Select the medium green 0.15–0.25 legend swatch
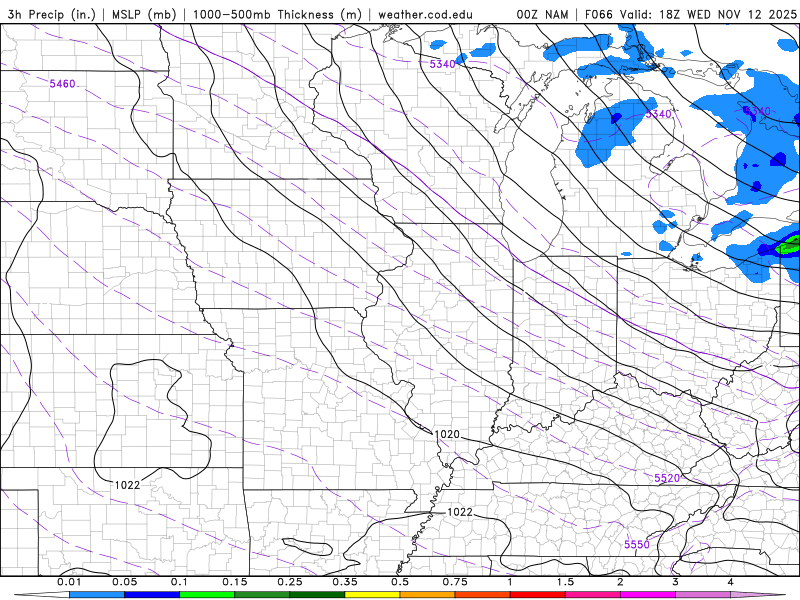The height and width of the screenshot is (600, 800). click(x=262, y=595)
